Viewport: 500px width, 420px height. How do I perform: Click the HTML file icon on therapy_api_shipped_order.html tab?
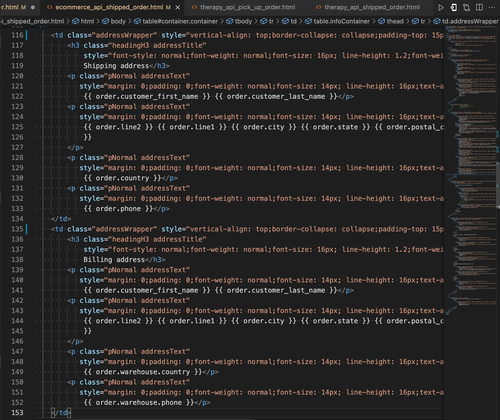319,7
